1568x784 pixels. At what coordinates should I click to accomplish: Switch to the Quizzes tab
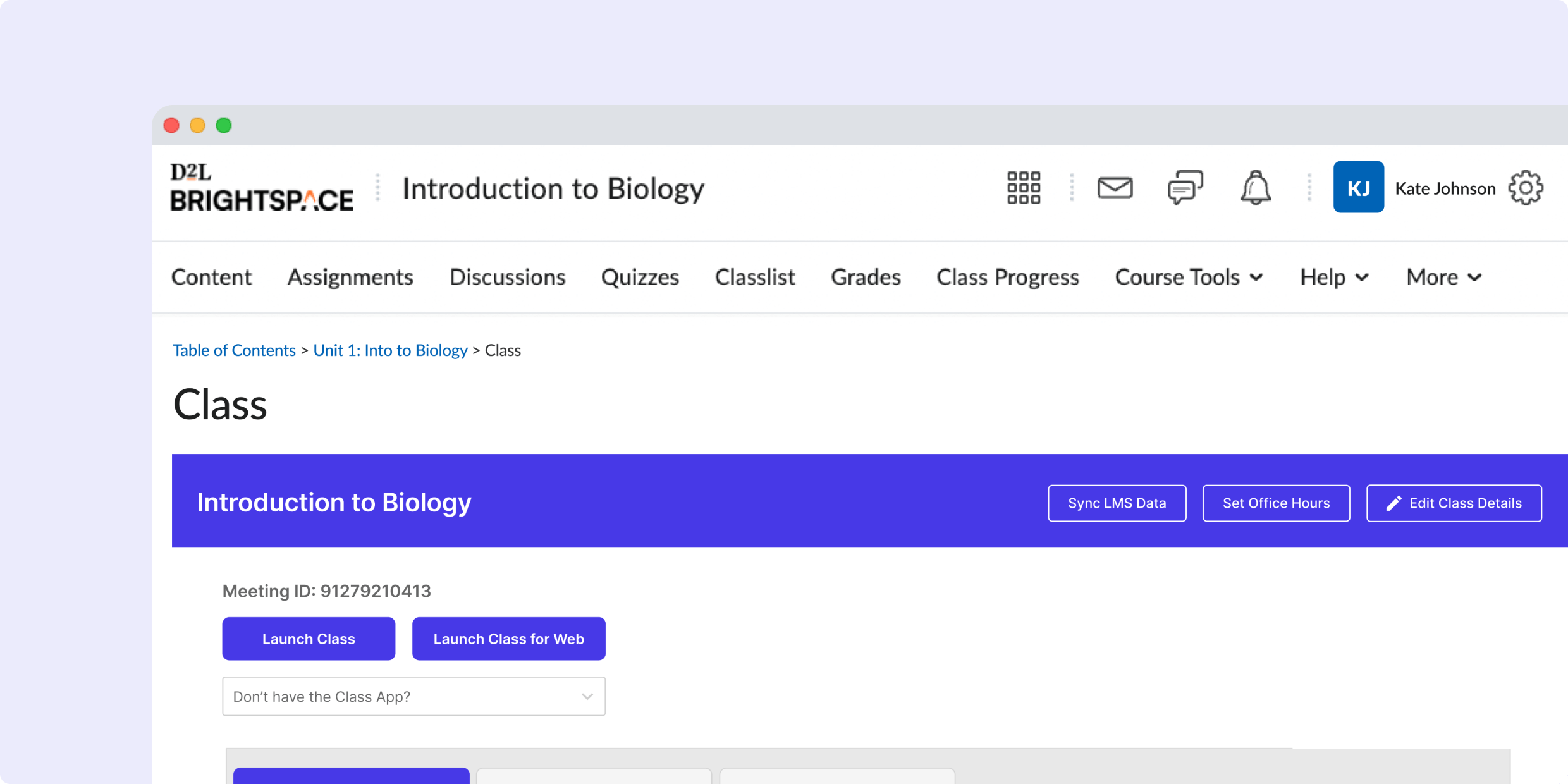pyautogui.click(x=640, y=277)
